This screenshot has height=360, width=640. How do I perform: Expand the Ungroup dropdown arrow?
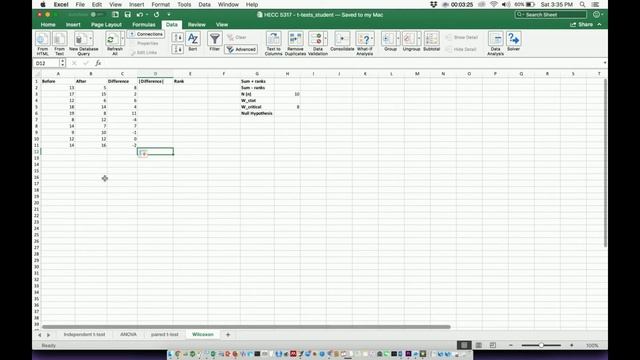coord(419,38)
